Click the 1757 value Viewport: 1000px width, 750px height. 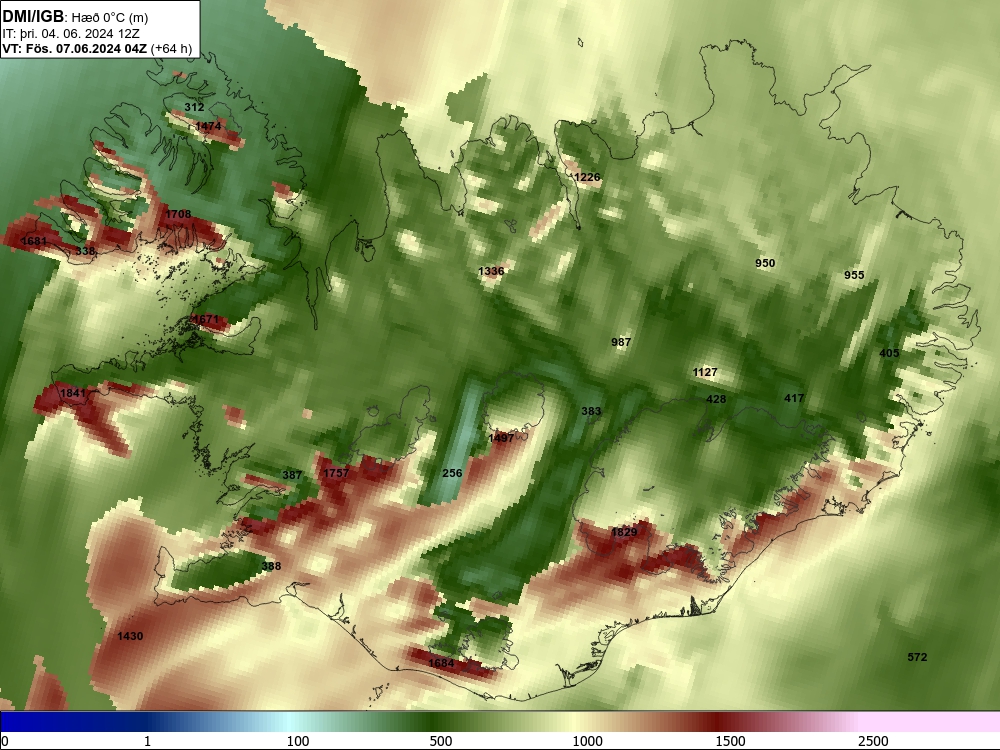tap(336, 473)
